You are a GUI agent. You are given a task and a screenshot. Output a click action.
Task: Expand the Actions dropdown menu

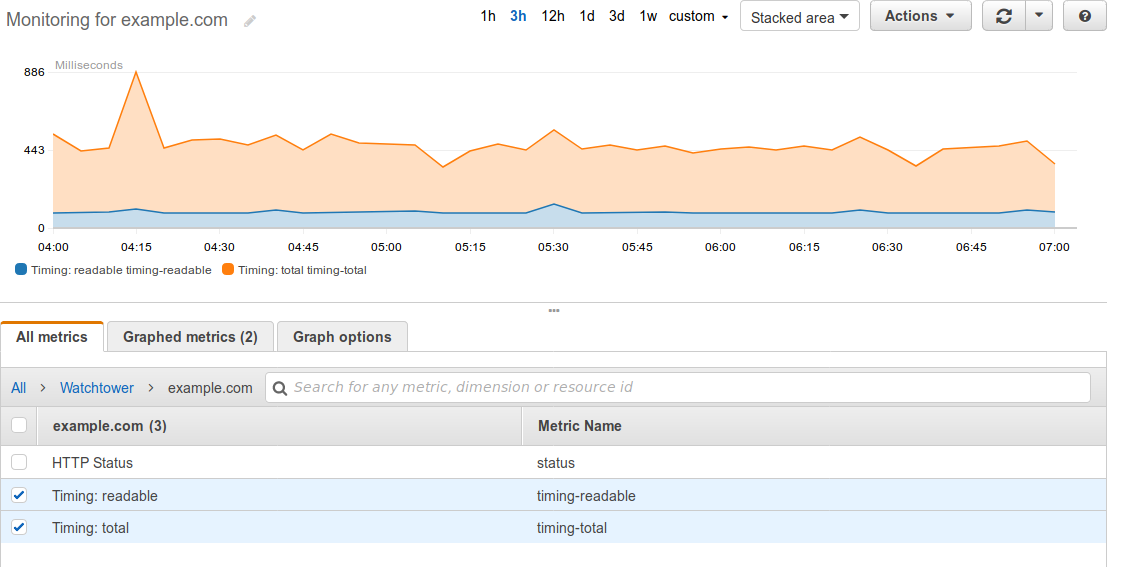click(x=921, y=16)
